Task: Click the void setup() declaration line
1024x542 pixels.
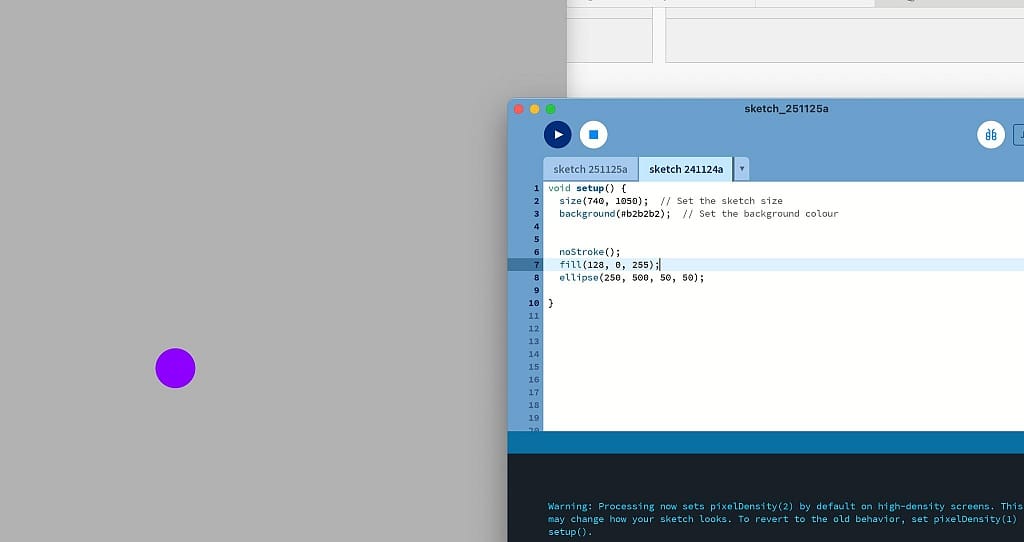Action: point(586,188)
